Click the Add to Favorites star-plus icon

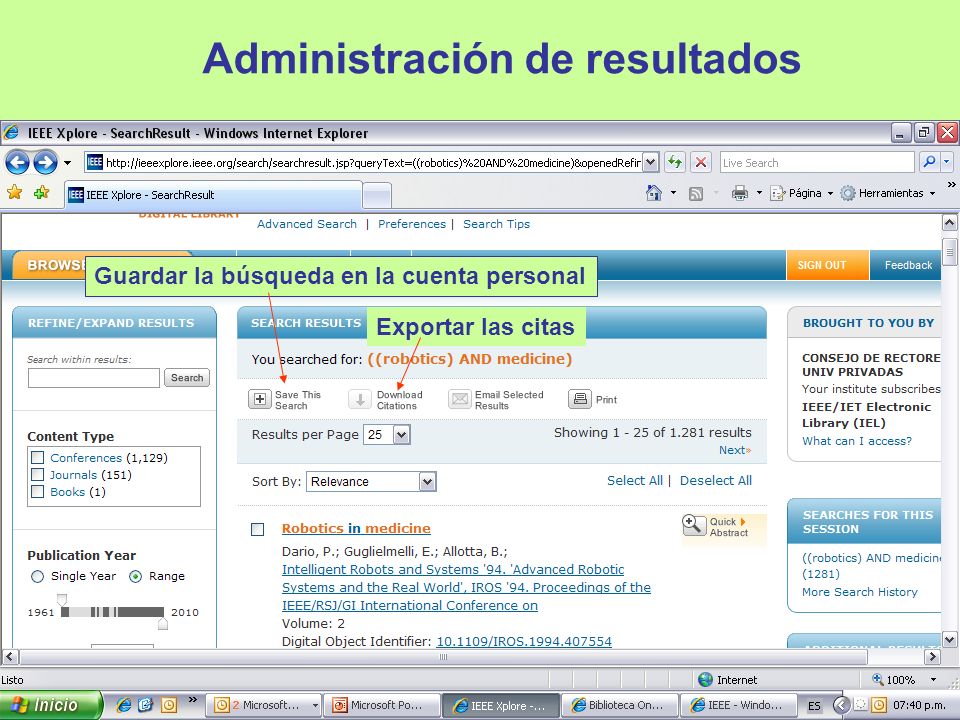(x=42, y=193)
